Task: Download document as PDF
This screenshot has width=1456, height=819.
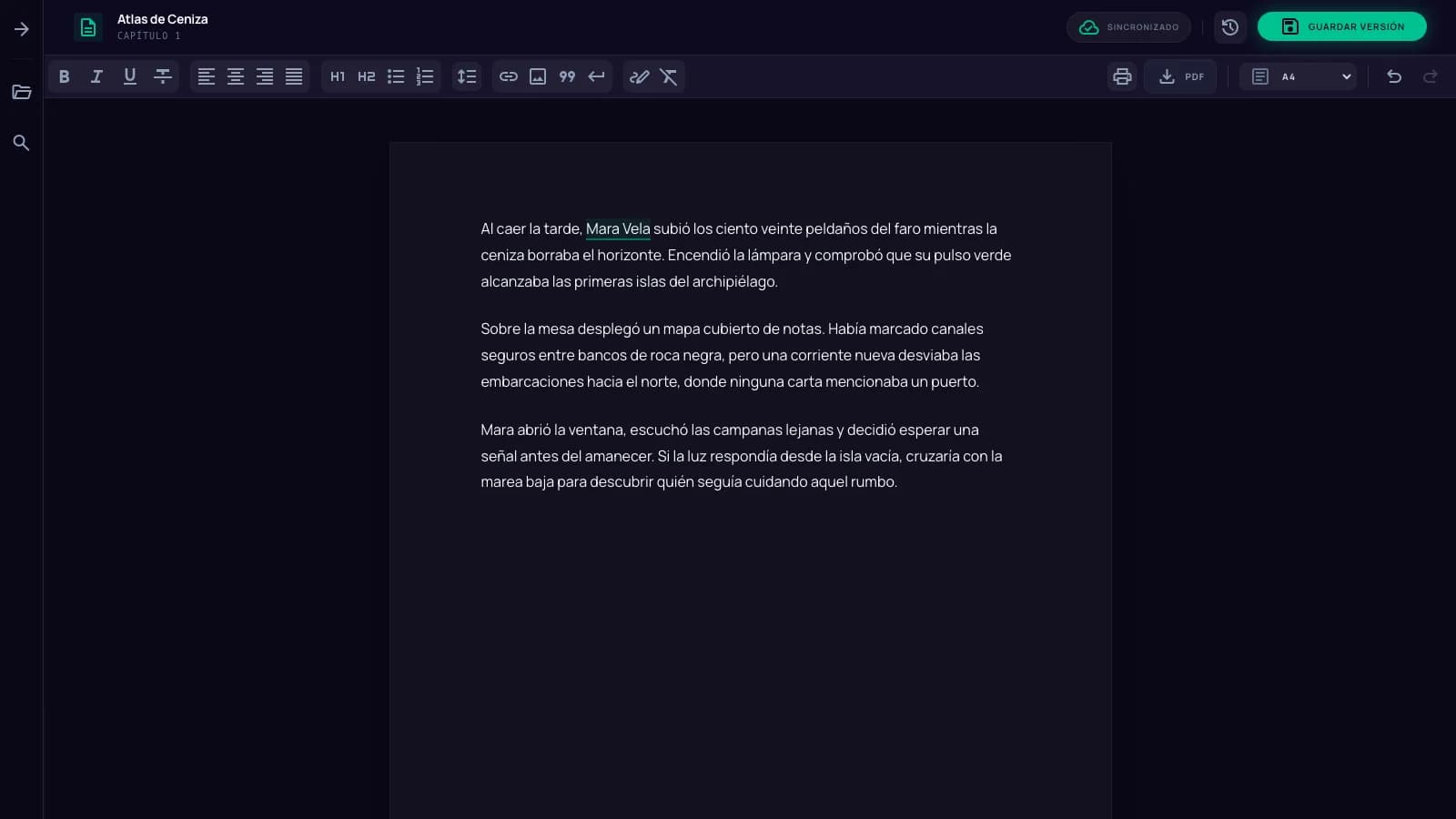Action: coord(1180,76)
